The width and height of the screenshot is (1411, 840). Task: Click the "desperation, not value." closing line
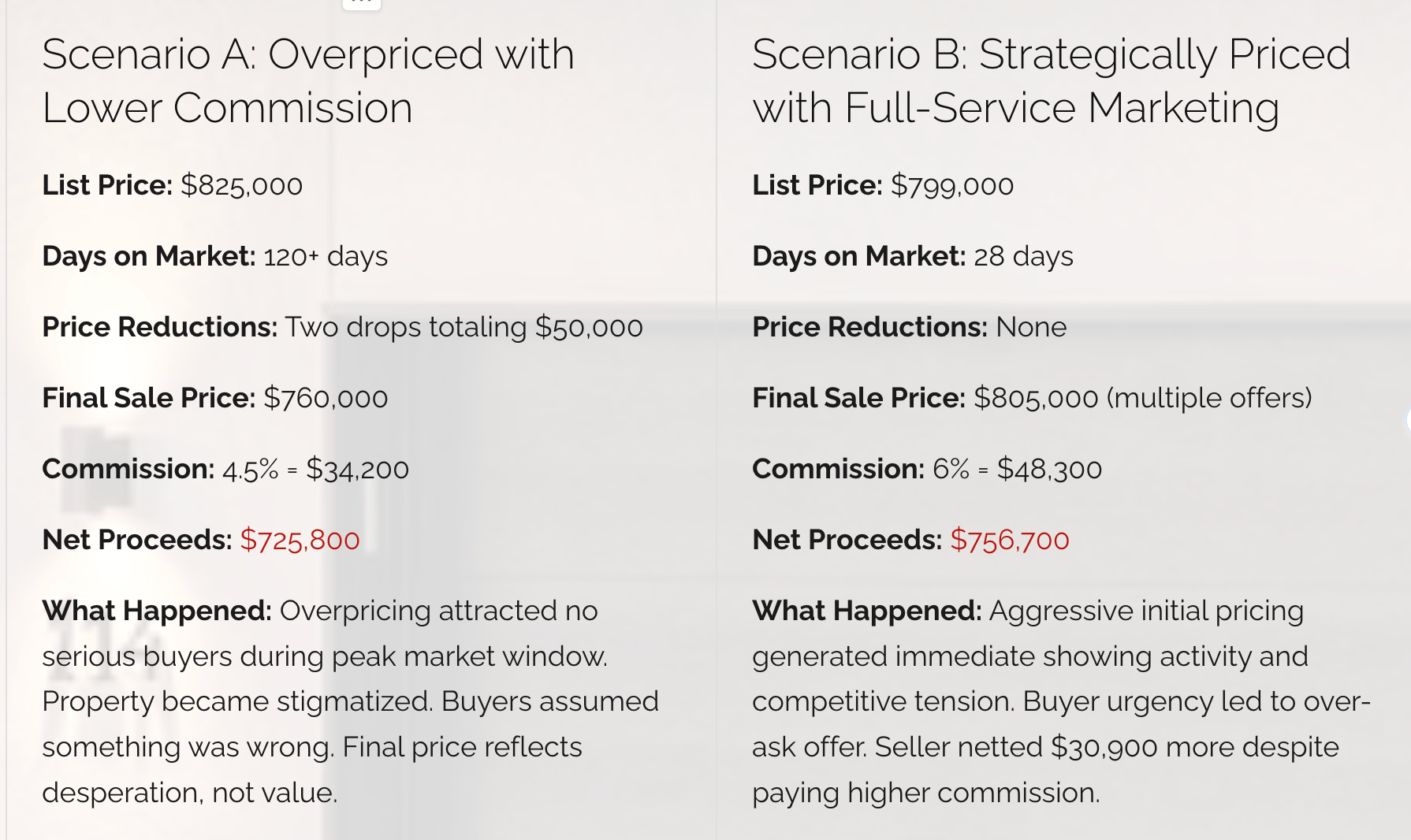190,792
